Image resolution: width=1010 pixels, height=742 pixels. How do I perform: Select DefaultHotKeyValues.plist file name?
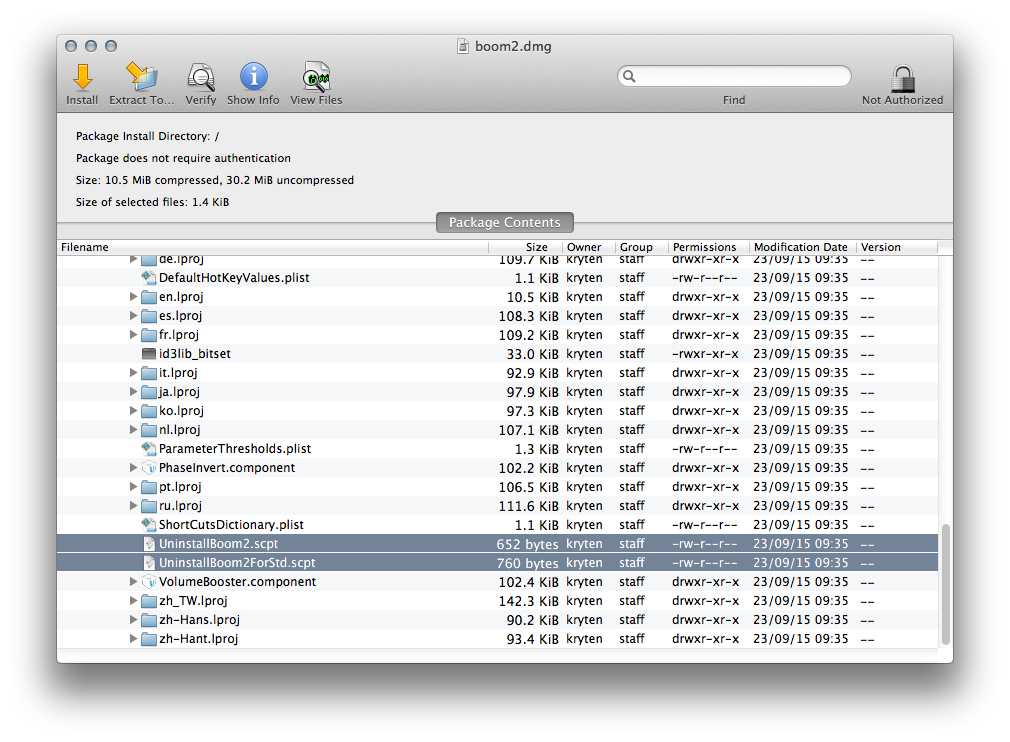[x=234, y=278]
